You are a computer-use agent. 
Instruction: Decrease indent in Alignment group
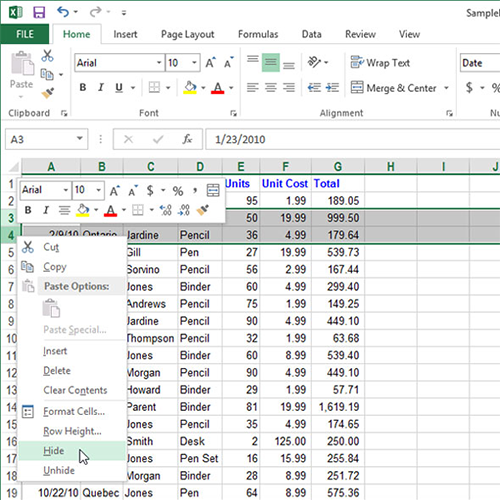point(314,88)
